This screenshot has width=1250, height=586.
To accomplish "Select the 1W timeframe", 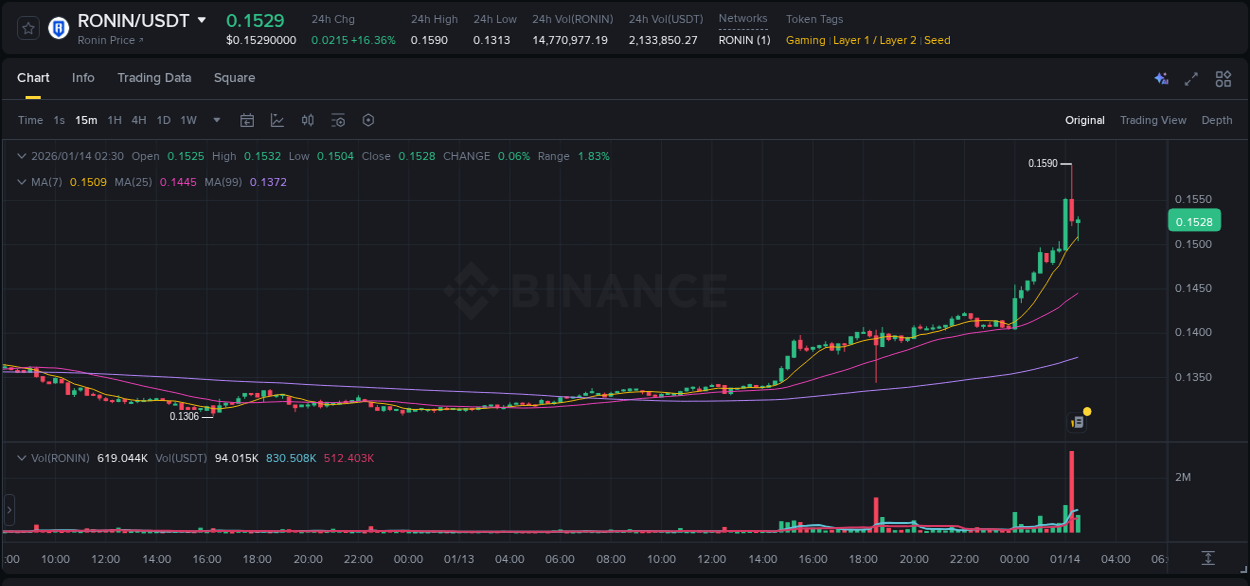I will pos(188,120).
